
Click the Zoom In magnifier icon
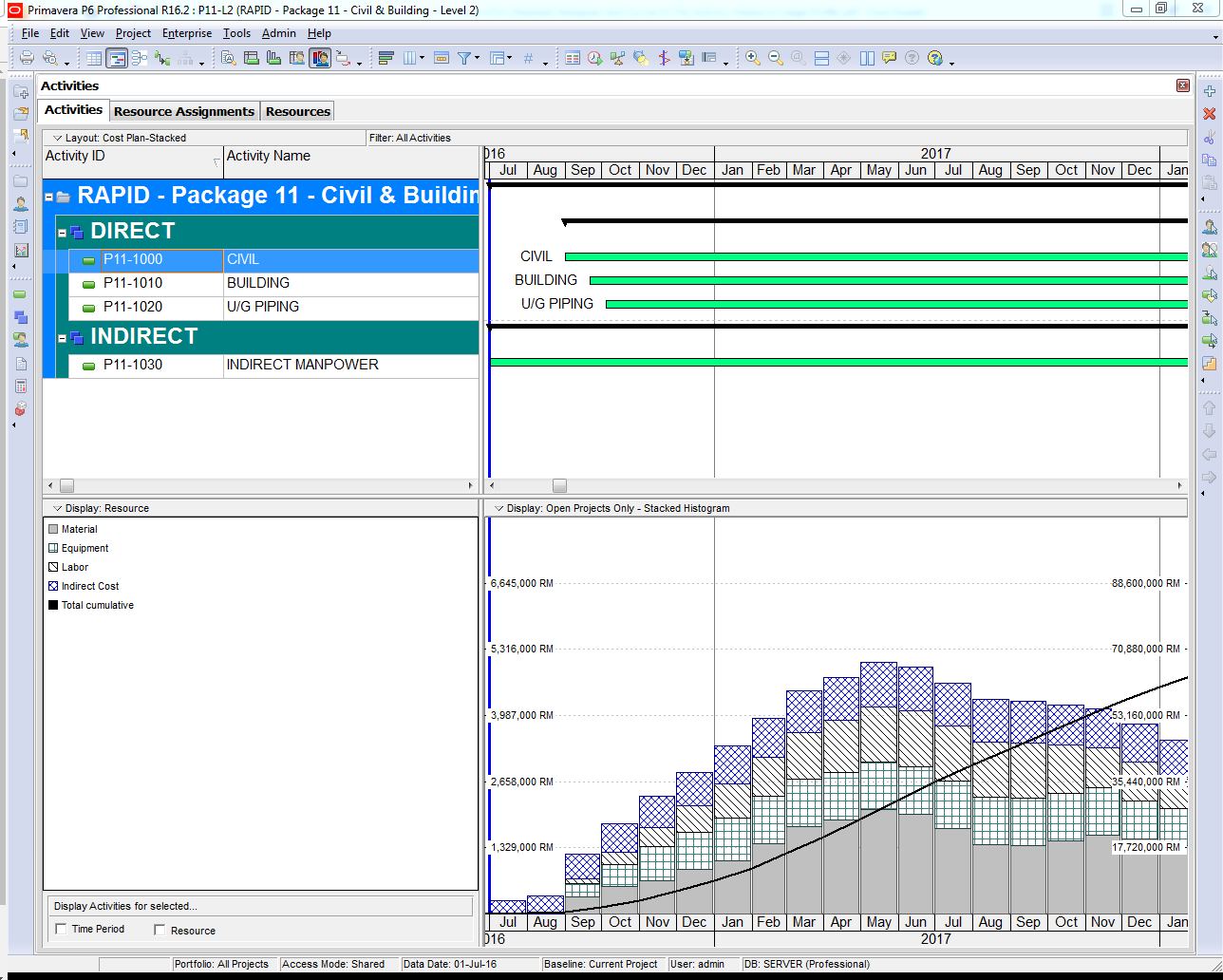coord(752,58)
